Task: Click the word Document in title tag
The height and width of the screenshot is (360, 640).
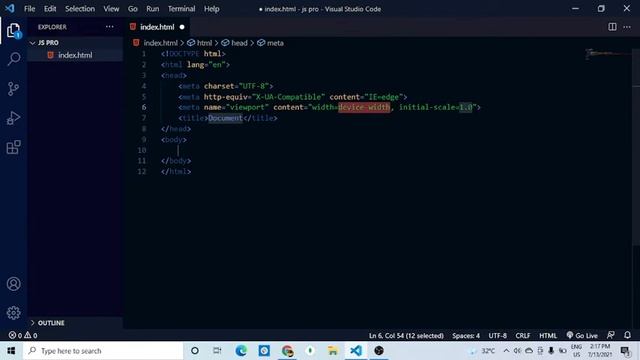Action: [225, 118]
